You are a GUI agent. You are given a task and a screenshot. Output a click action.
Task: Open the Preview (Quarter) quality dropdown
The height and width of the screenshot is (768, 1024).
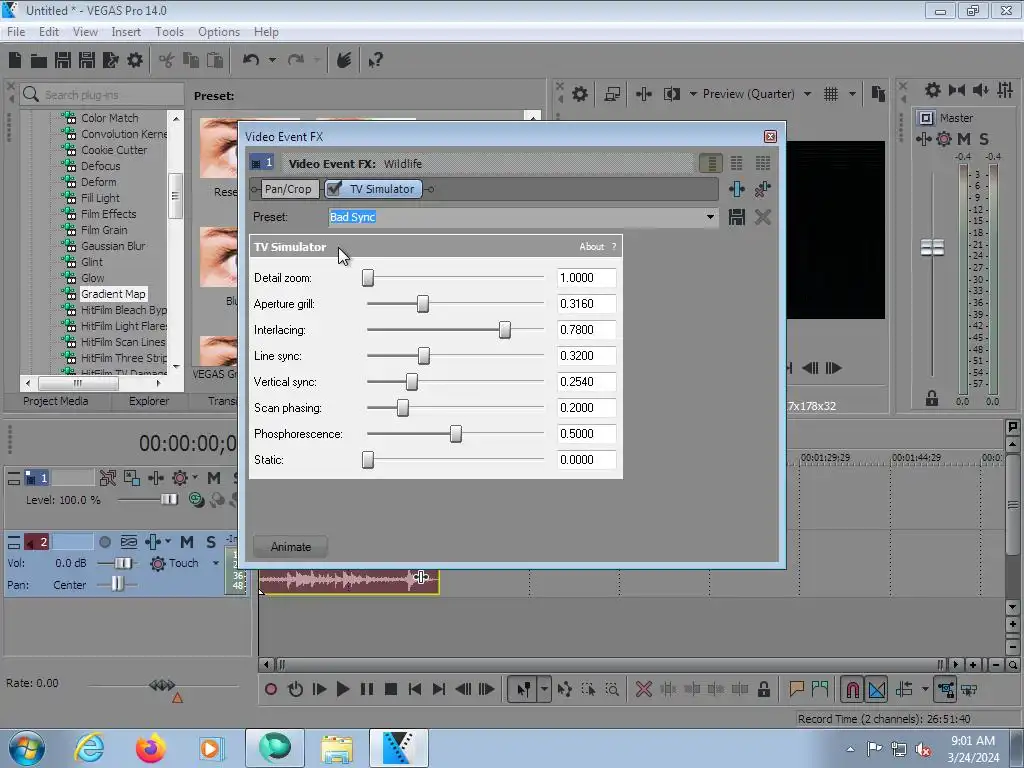click(x=808, y=94)
